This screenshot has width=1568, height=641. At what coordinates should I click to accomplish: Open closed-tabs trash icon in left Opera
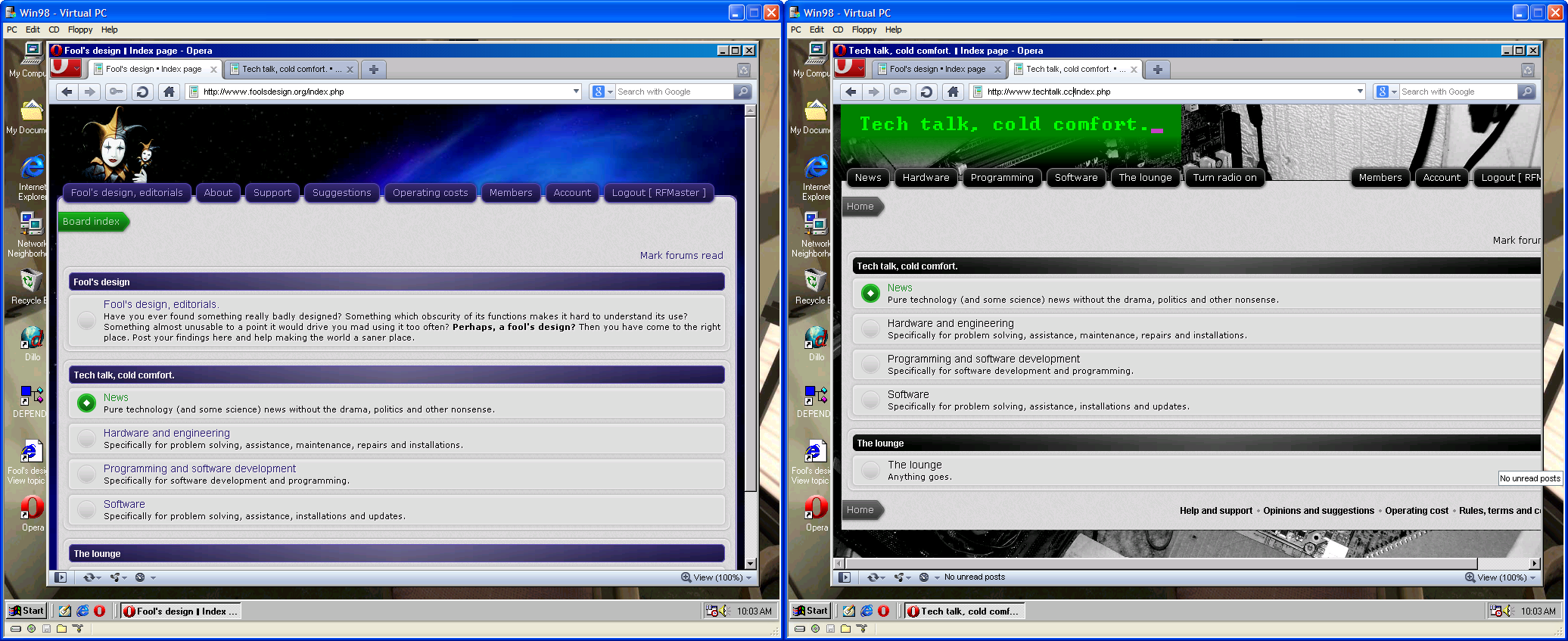click(744, 70)
